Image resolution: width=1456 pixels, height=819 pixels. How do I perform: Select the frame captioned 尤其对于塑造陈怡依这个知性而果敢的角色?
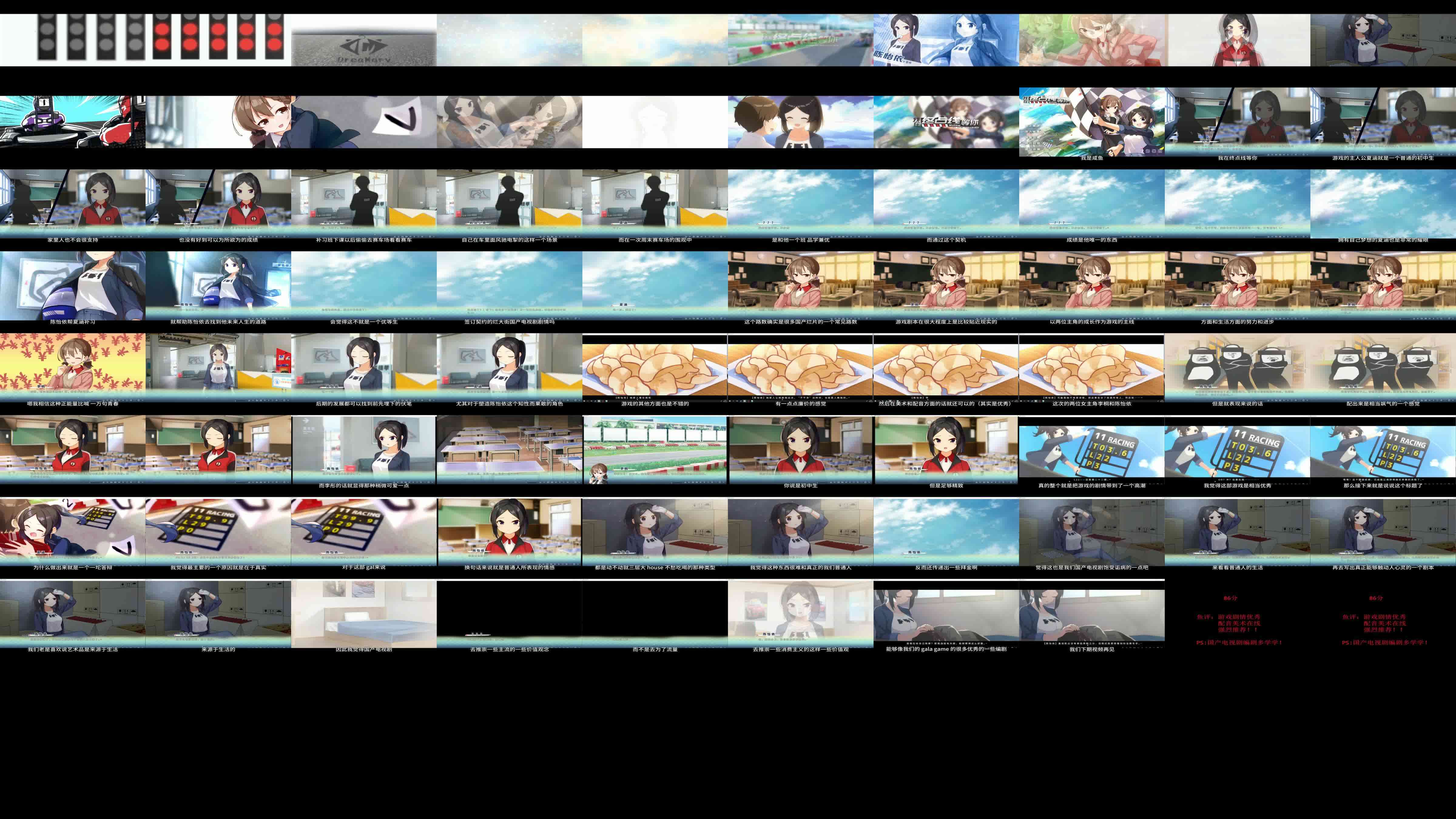point(509,368)
